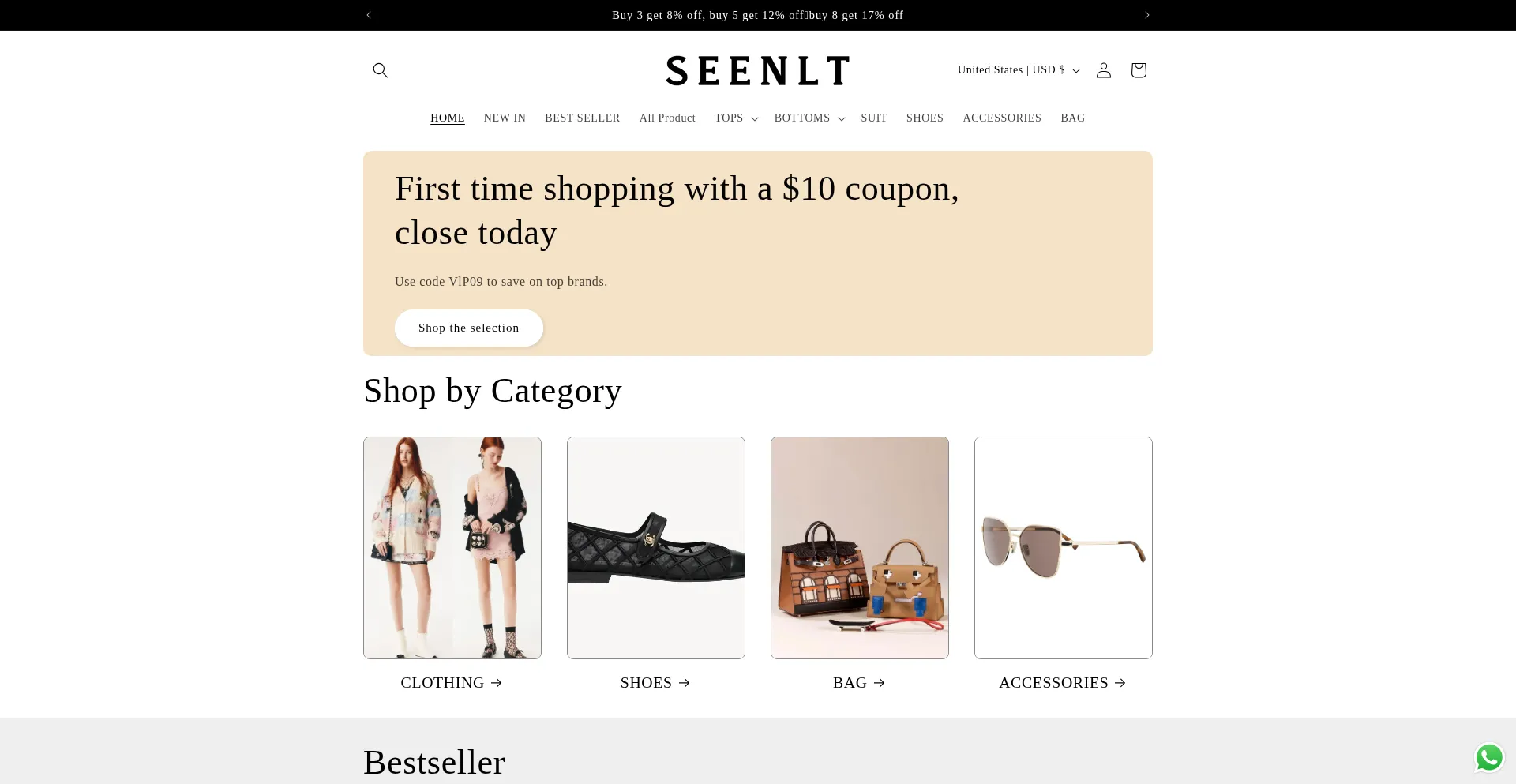The width and height of the screenshot is (1516, 784).
Task: Go to NEW IN menu item
Action: (505, 118)
